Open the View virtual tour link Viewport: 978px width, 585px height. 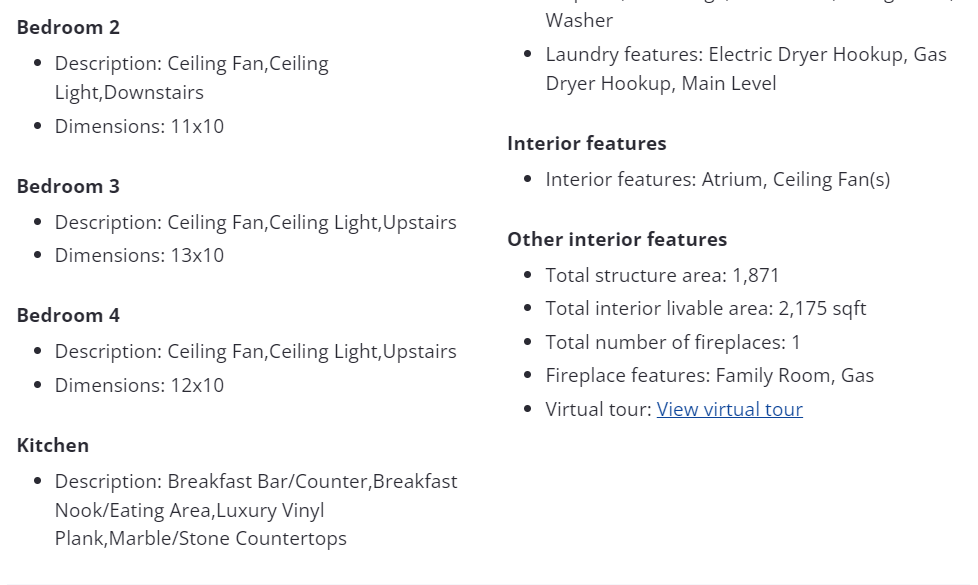[x=729, y=409]
